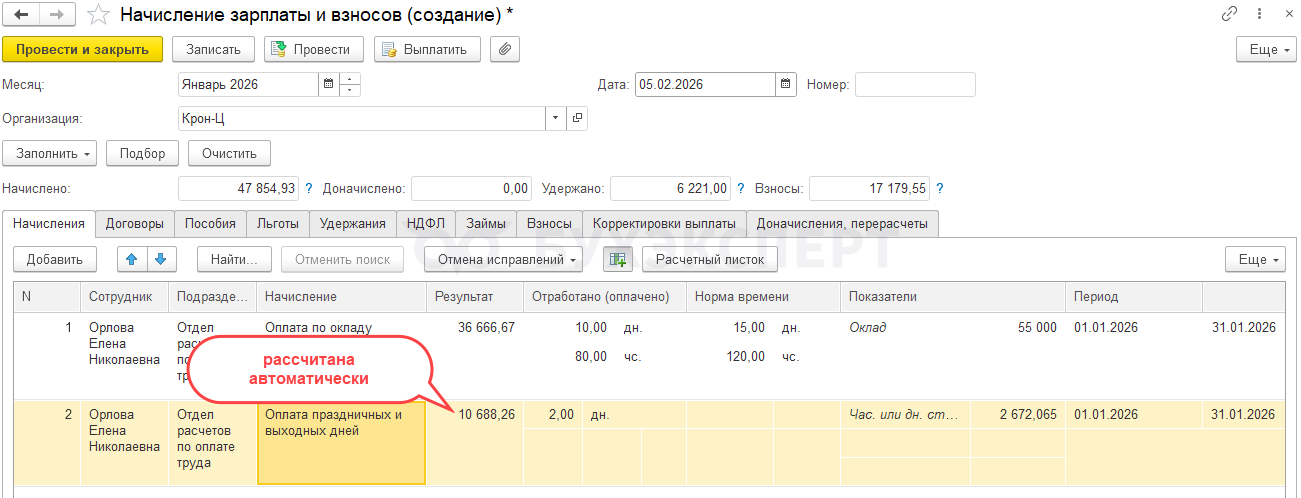Click the Показатели column header
Screen dimensions: 1301x498
click(x=952, y=297)
